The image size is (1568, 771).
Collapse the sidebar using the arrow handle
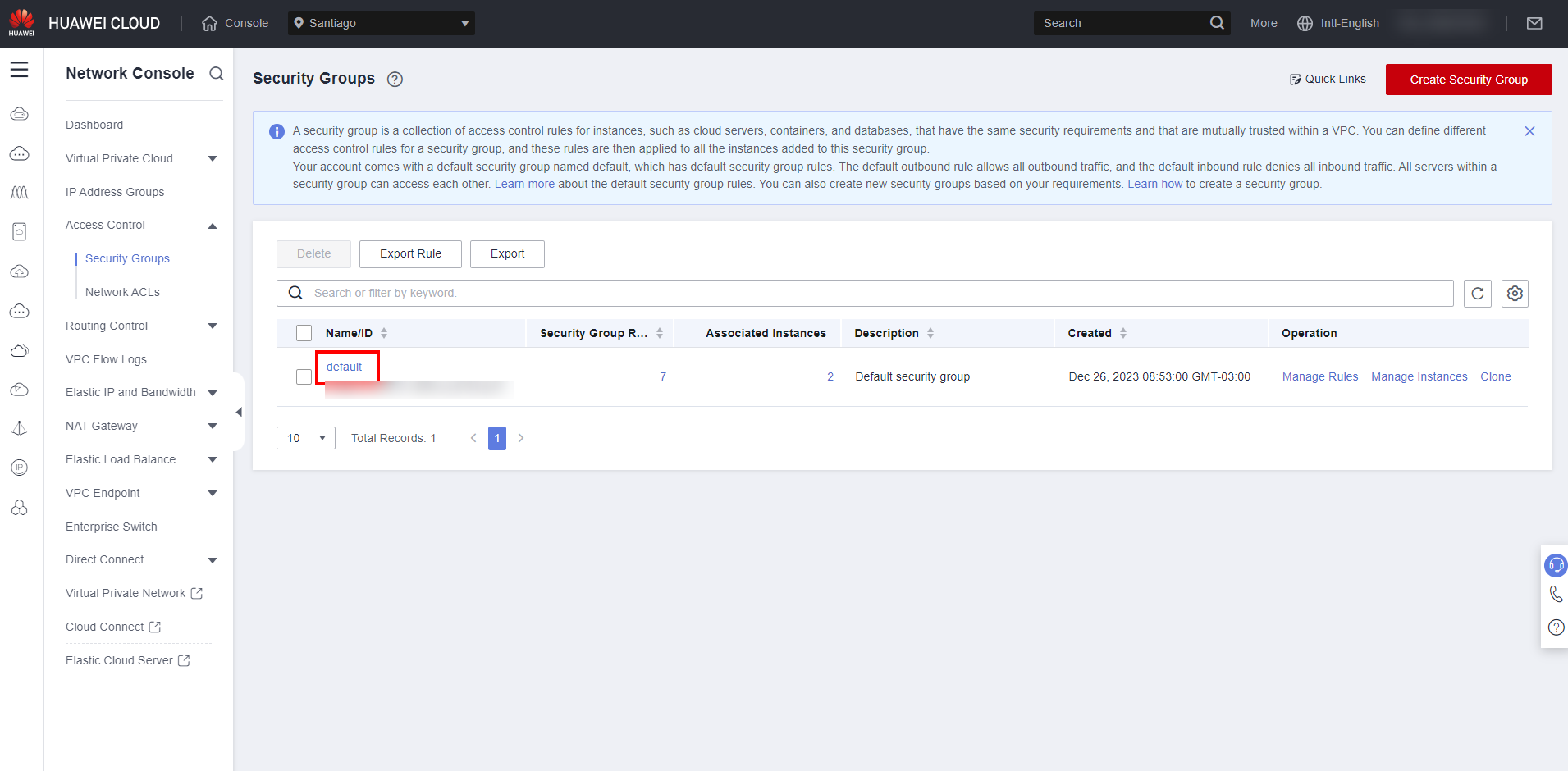click(239, 412)
